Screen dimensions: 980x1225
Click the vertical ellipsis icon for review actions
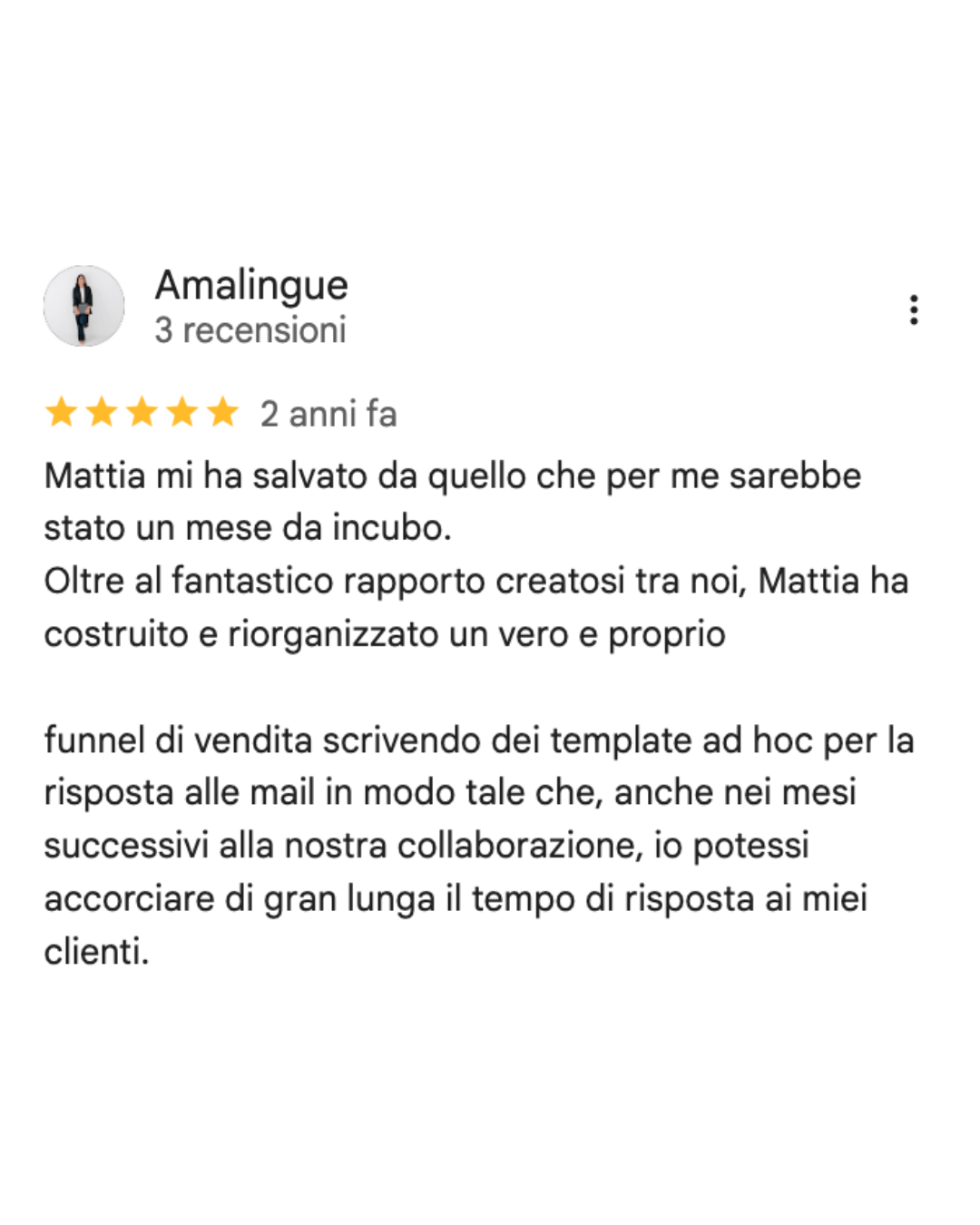914,310
